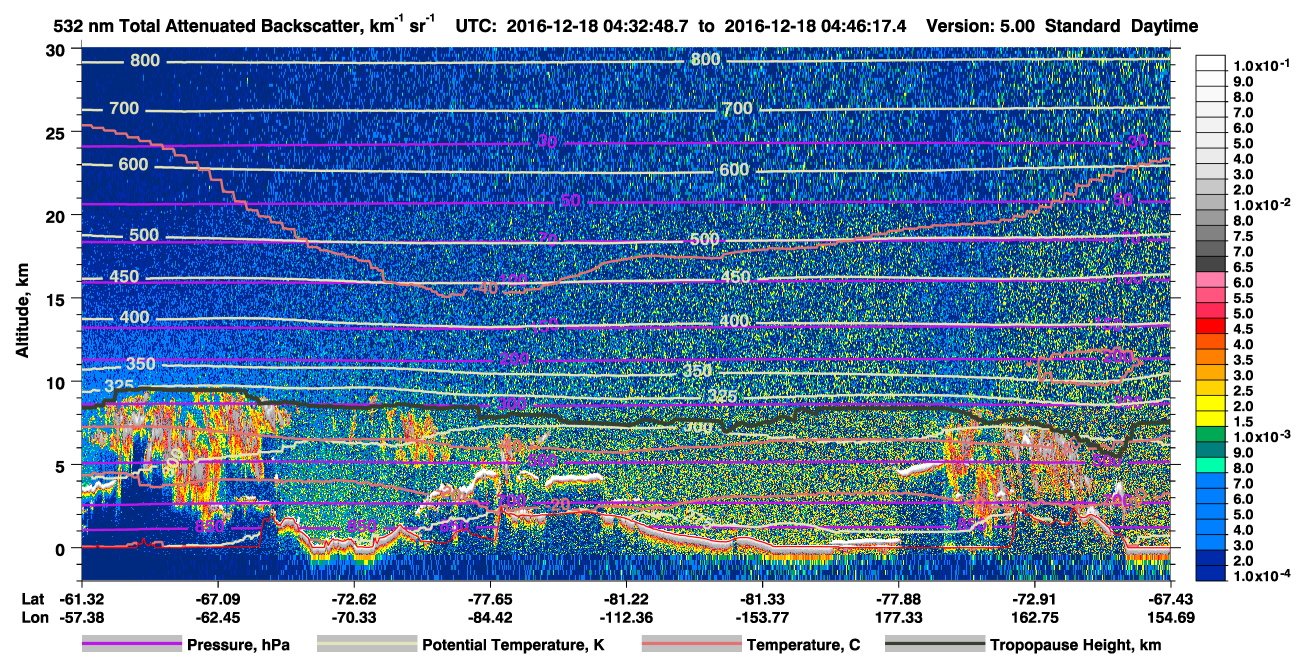Click longitude value 177.33

point(898,617)
